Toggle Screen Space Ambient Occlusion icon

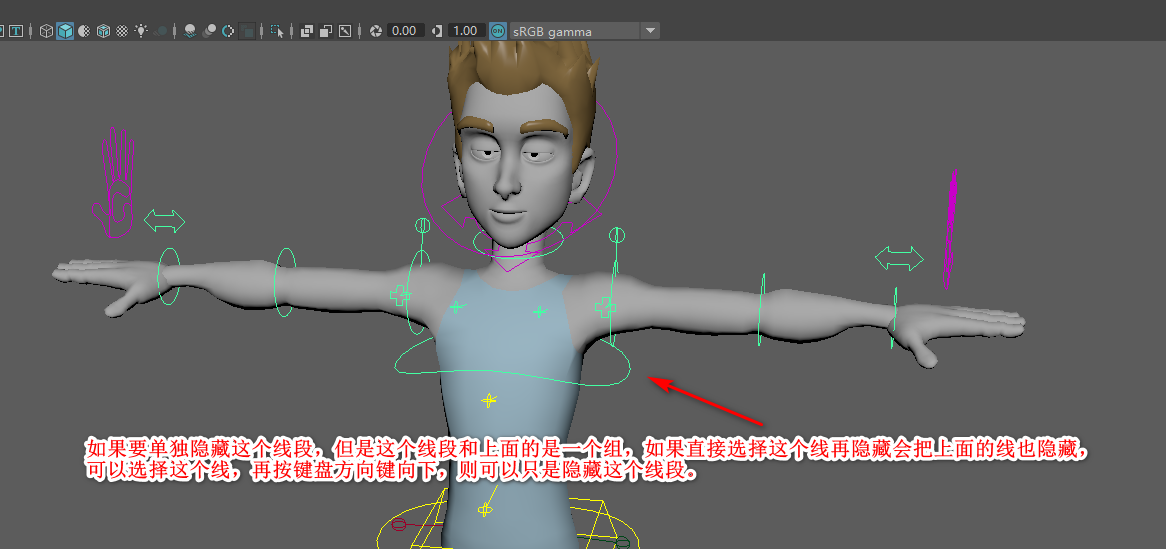(x=190, y=31)
